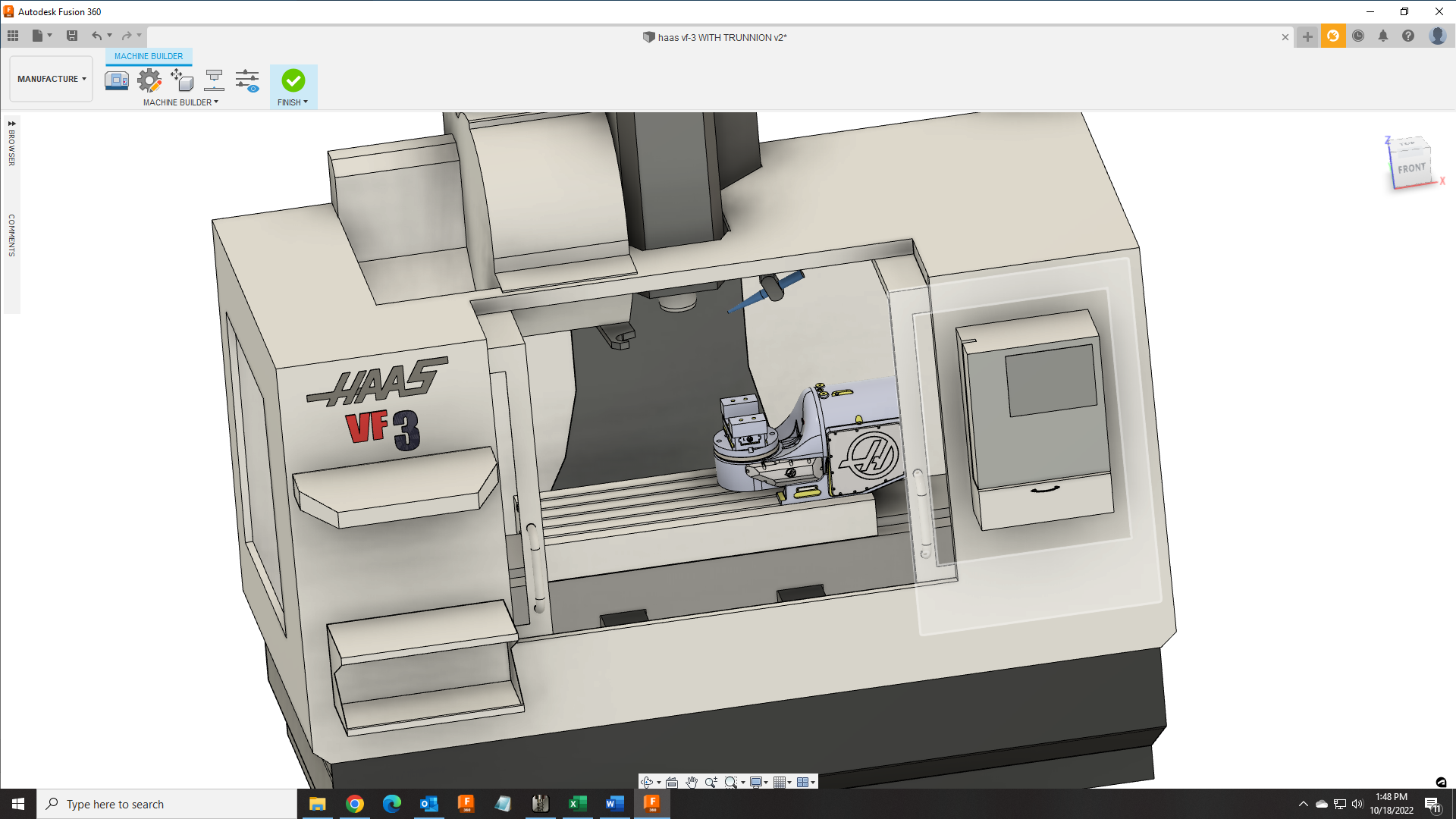
Task: Open the simulation display settings icon
Action: tap(247, 79)
